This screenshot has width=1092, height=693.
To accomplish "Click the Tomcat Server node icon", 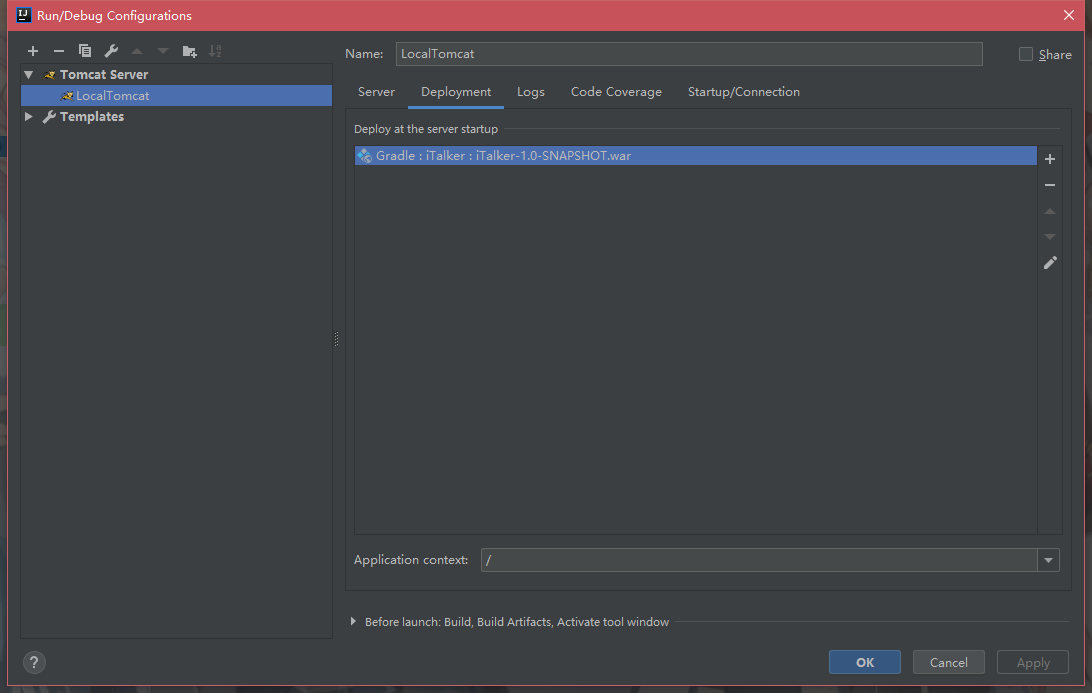I will [x=49, y=75].
